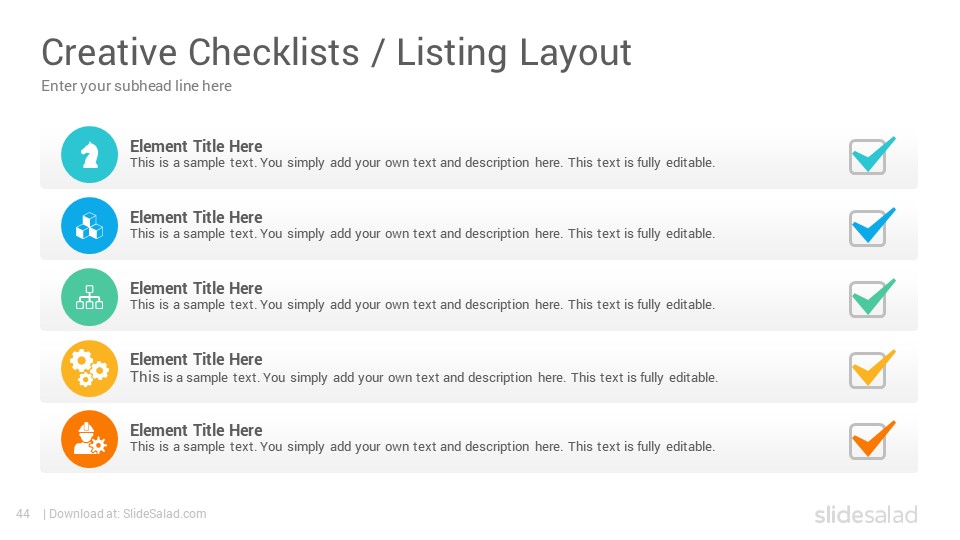Image resolution: width=960 pixels, height=540 pixels.
Task: Select the Creative Checklists / Listing Layout title
Action: pyautogui.click(x=336, y=52)
